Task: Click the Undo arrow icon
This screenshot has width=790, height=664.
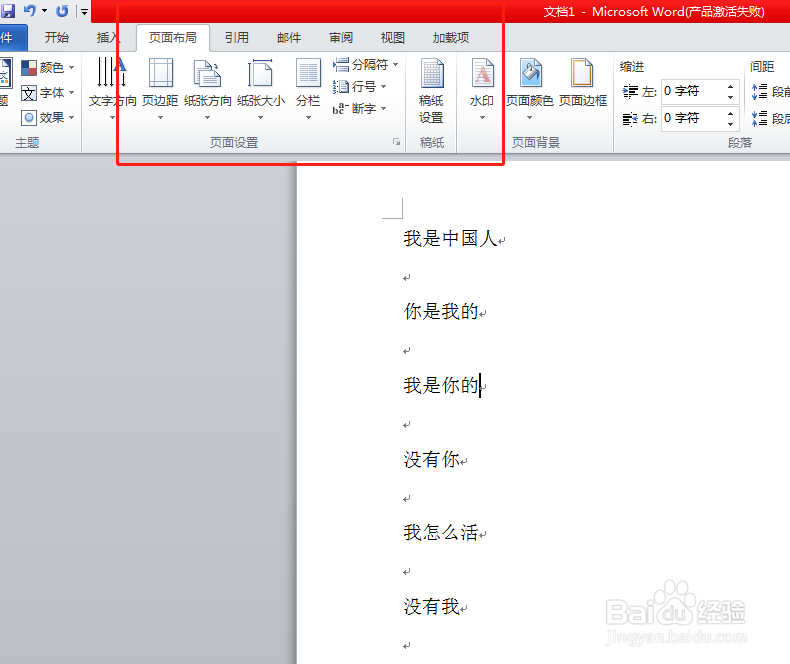Action: (x=30, y=10)
